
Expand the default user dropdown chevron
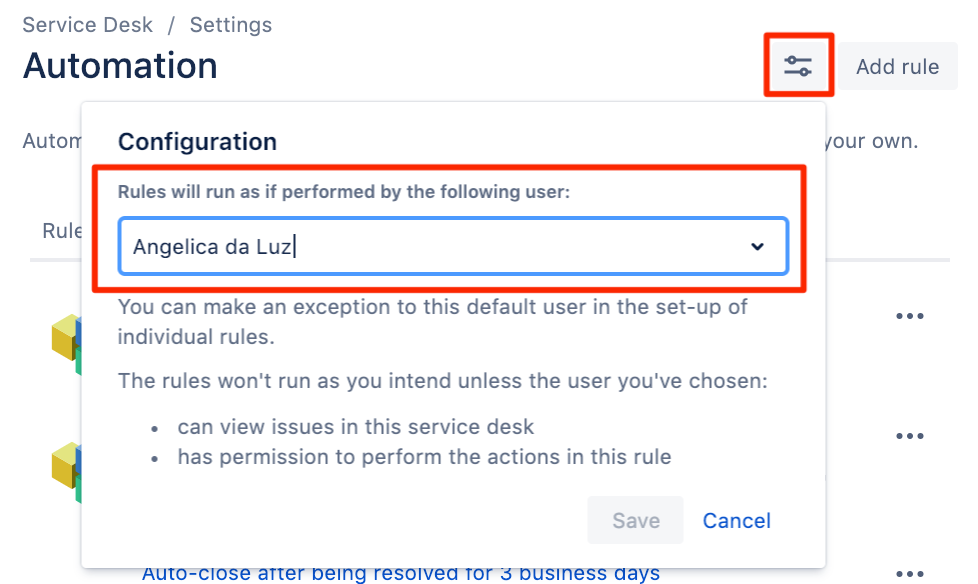[757, 246]
